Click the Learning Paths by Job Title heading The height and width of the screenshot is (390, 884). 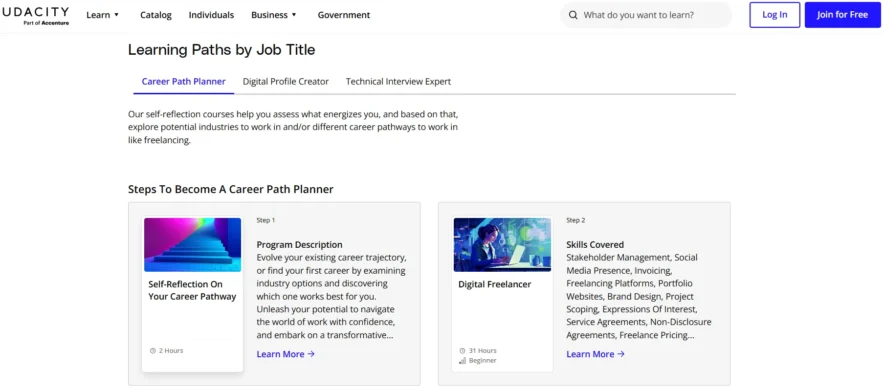[x=222, y=50]
